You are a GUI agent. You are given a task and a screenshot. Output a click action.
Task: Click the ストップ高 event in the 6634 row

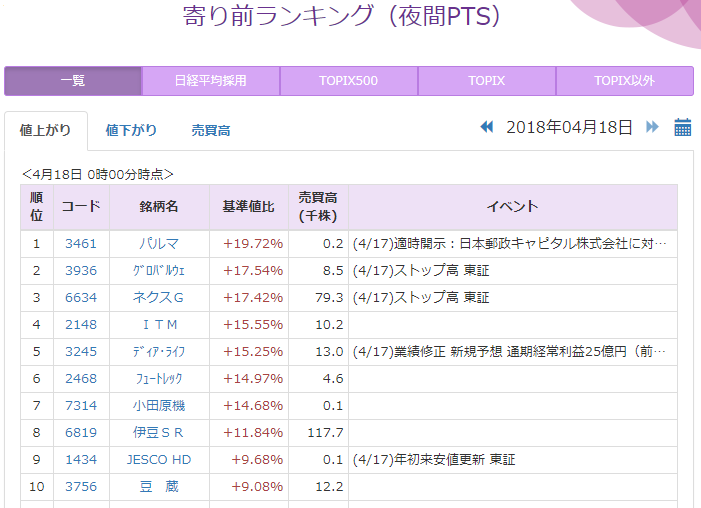pyautogui.click(x=421, y=298)
